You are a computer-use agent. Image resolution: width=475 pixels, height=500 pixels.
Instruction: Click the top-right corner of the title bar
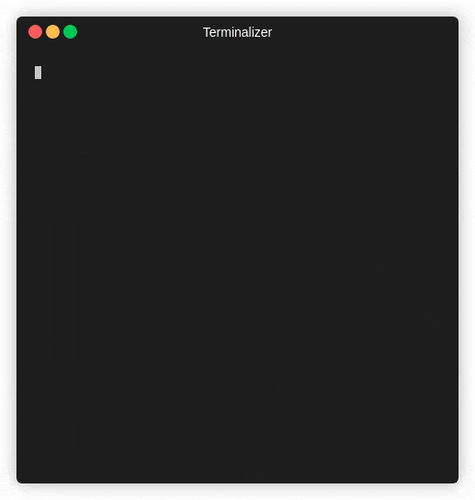456,19
